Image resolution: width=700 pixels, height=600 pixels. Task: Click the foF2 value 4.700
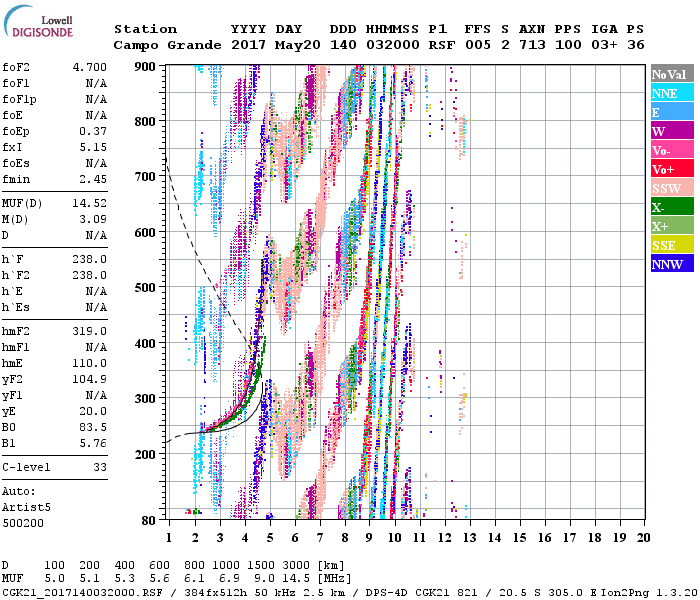click(x=90, y=67)
